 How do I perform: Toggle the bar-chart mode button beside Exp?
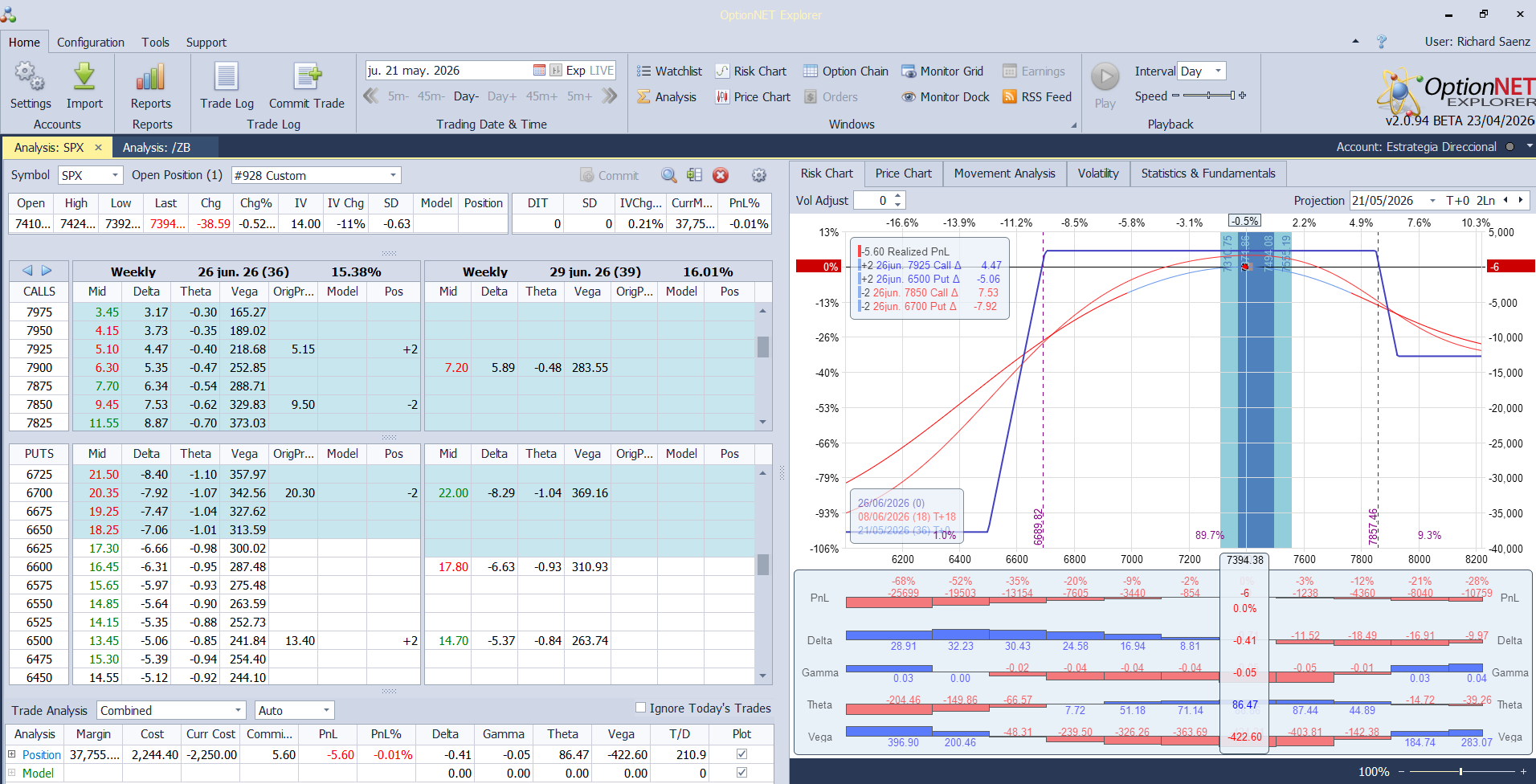555,71
